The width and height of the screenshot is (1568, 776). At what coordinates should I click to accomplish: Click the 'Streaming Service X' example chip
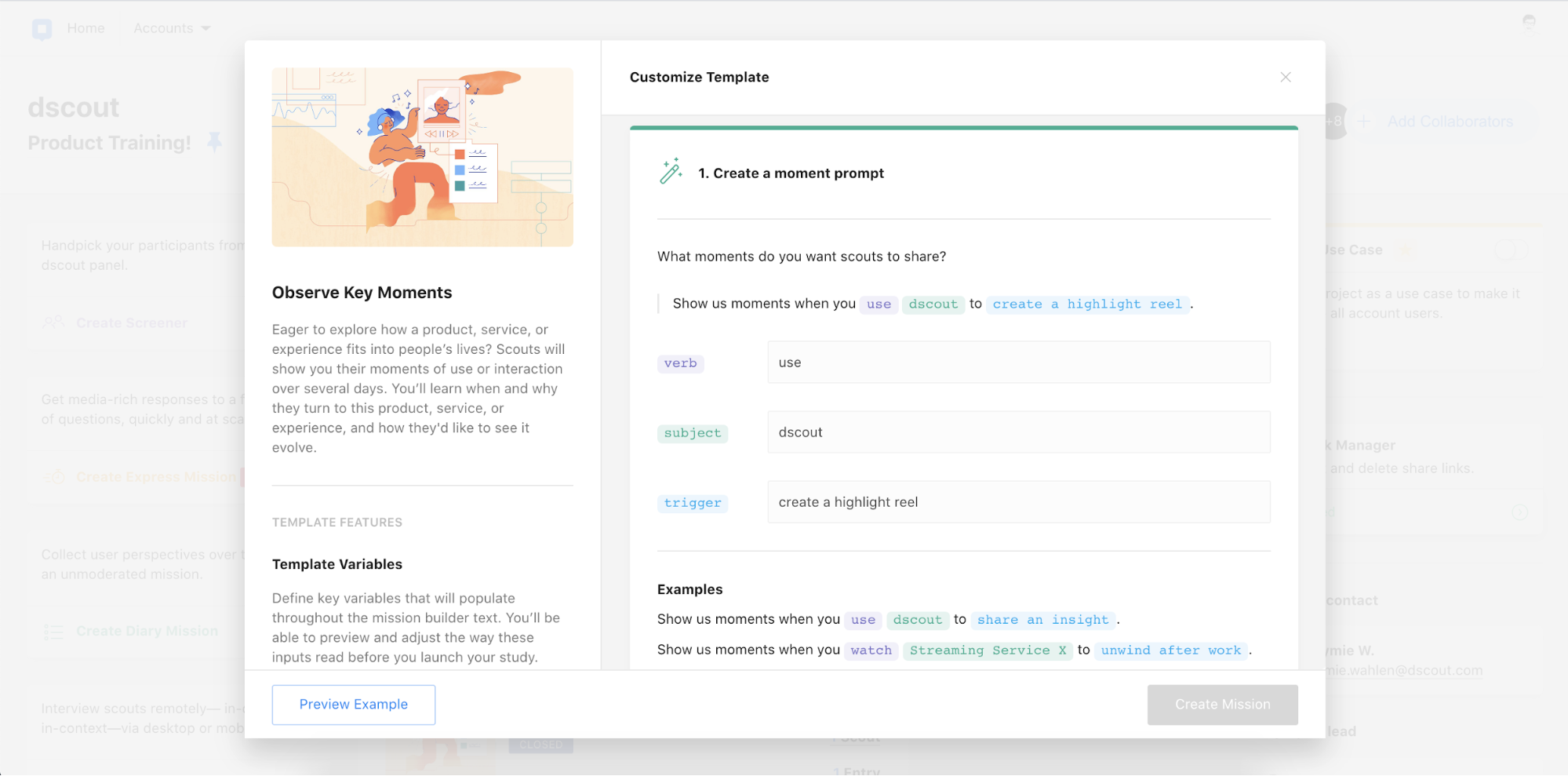pyautogui.click(x=988, y=650)
